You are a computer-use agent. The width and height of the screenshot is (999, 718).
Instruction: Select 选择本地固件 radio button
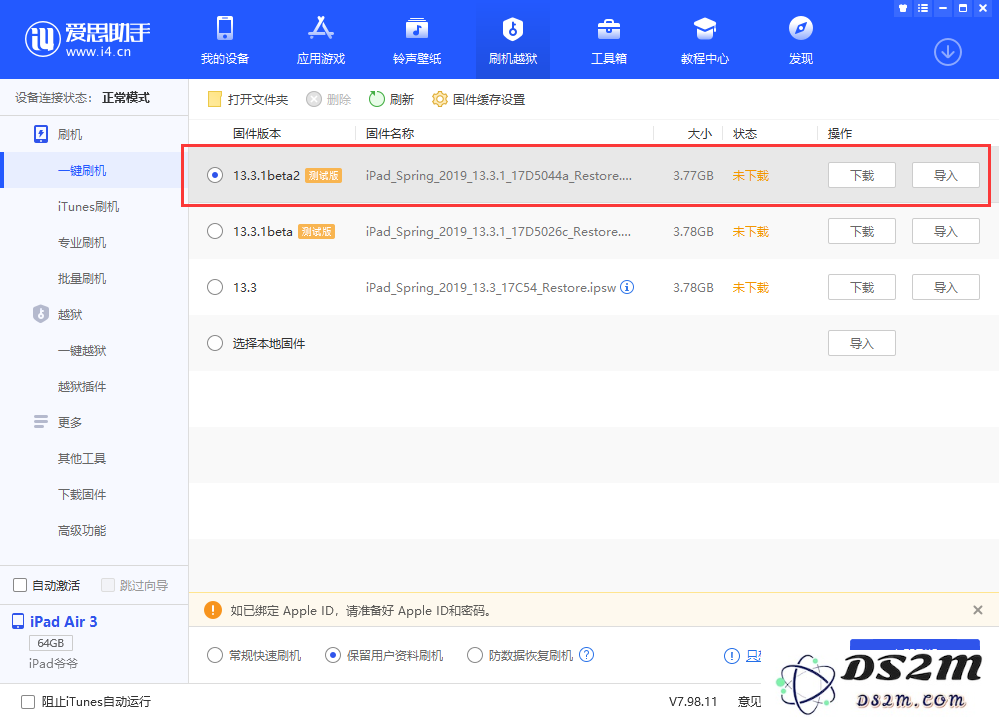click(215, 343)
